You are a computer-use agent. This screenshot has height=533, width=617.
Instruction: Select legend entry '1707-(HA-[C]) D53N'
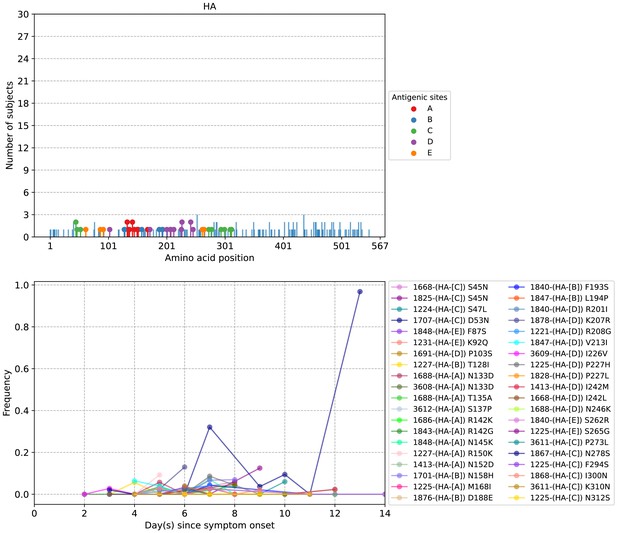point(440,321)
